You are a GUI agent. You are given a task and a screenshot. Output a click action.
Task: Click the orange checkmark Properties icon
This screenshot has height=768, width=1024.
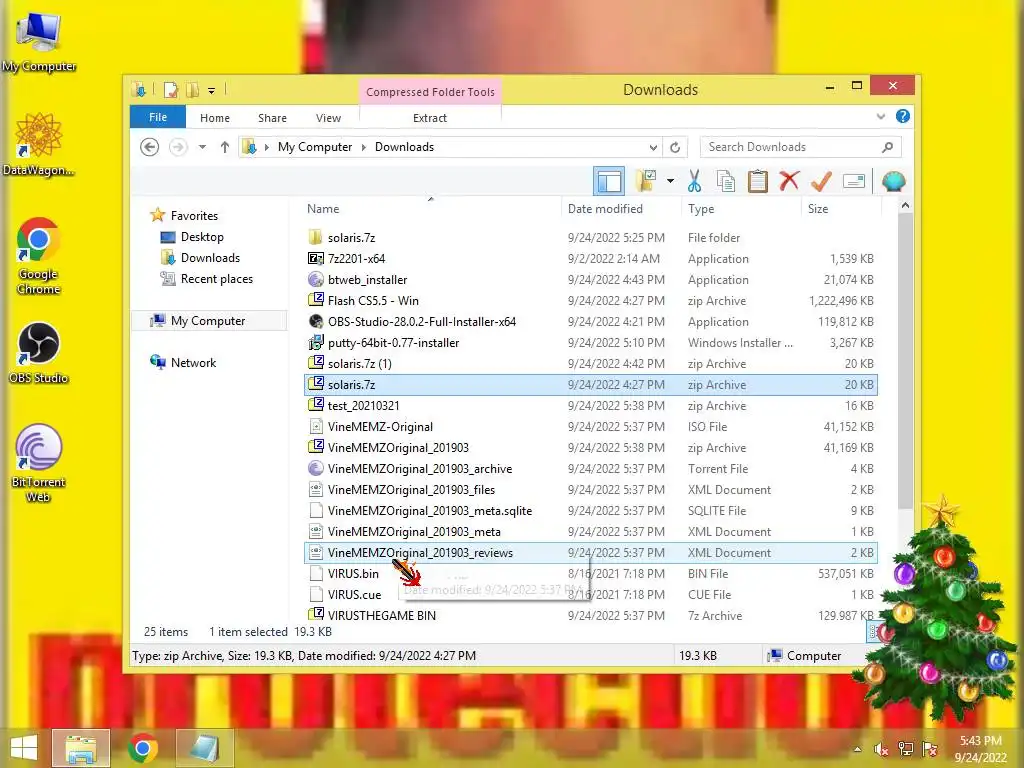point(821,182)
